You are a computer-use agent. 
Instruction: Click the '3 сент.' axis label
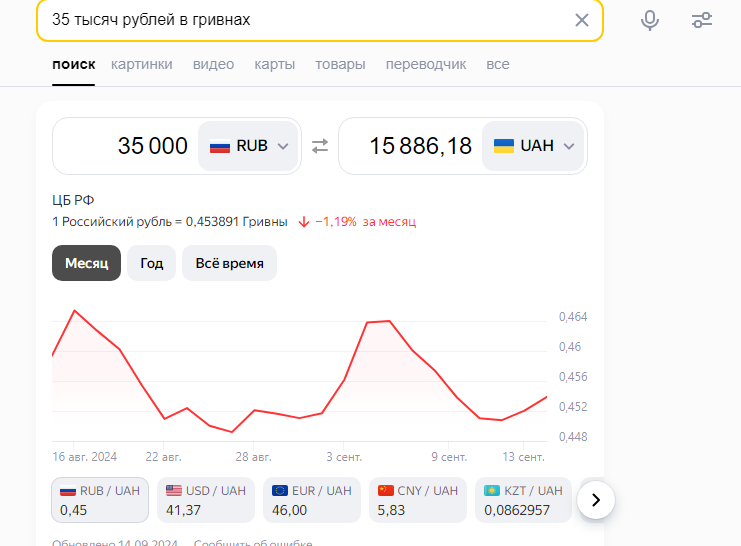click(344, 457)
